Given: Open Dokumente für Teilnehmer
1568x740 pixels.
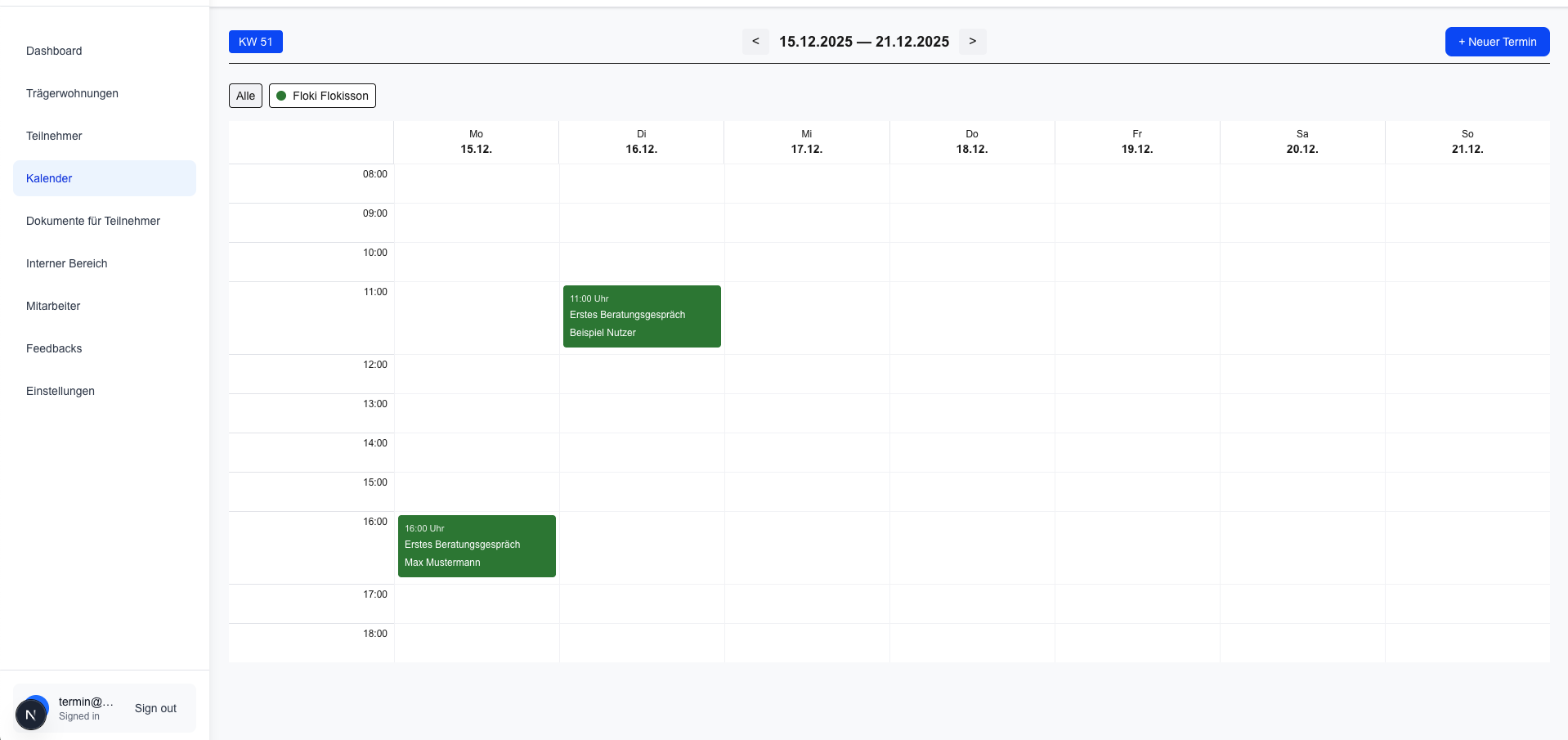Looking at the screenshot, I should (x=93, y=221).
